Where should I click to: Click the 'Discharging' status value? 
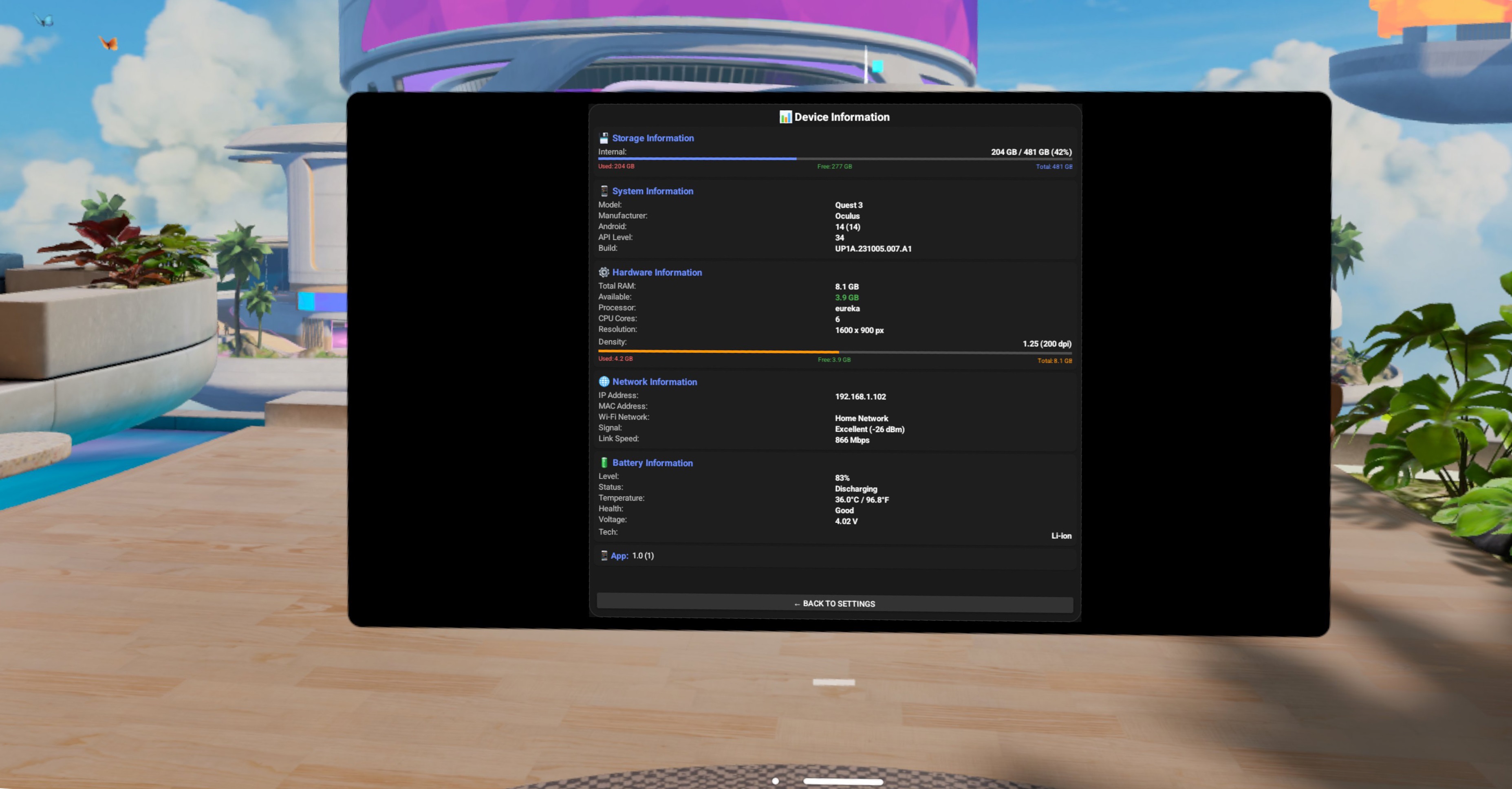(x=856, y=489)
